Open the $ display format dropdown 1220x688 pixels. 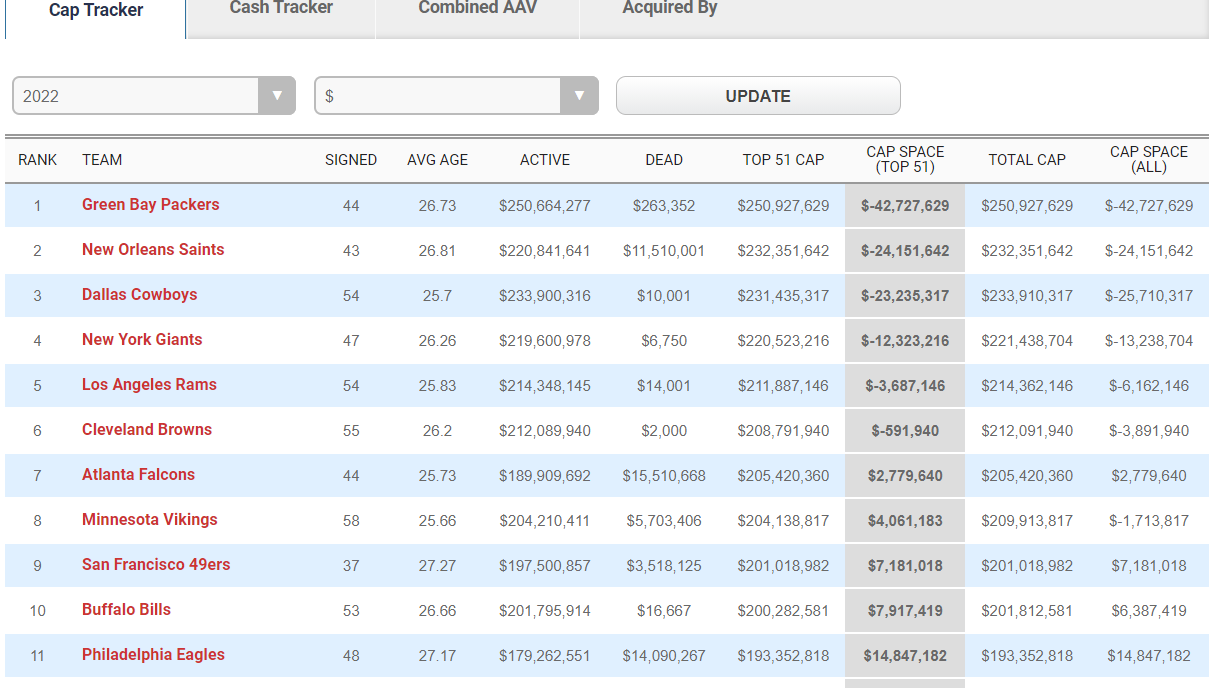[456, 96]
